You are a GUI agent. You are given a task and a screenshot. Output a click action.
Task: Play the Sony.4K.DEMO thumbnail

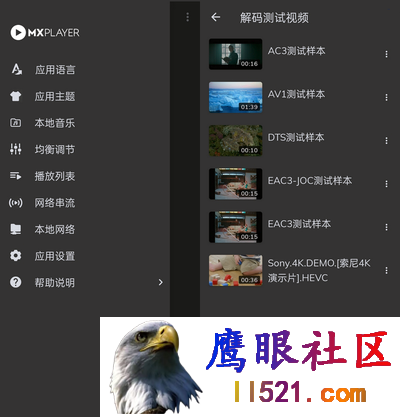236,270
